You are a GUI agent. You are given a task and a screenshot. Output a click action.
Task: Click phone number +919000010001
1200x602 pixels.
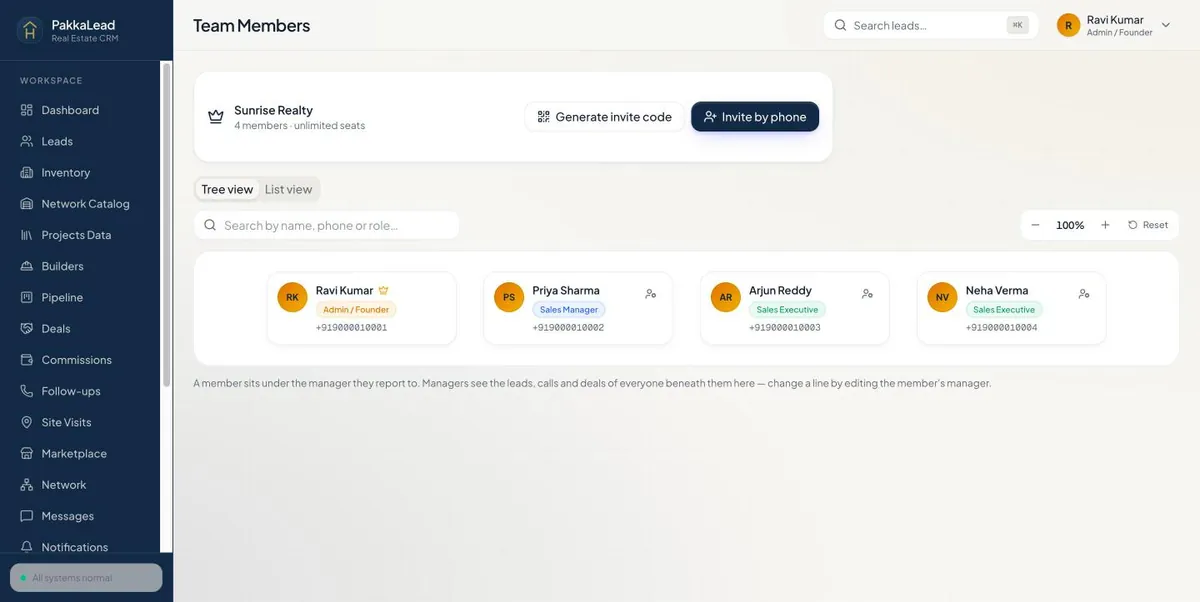point(351,327)
